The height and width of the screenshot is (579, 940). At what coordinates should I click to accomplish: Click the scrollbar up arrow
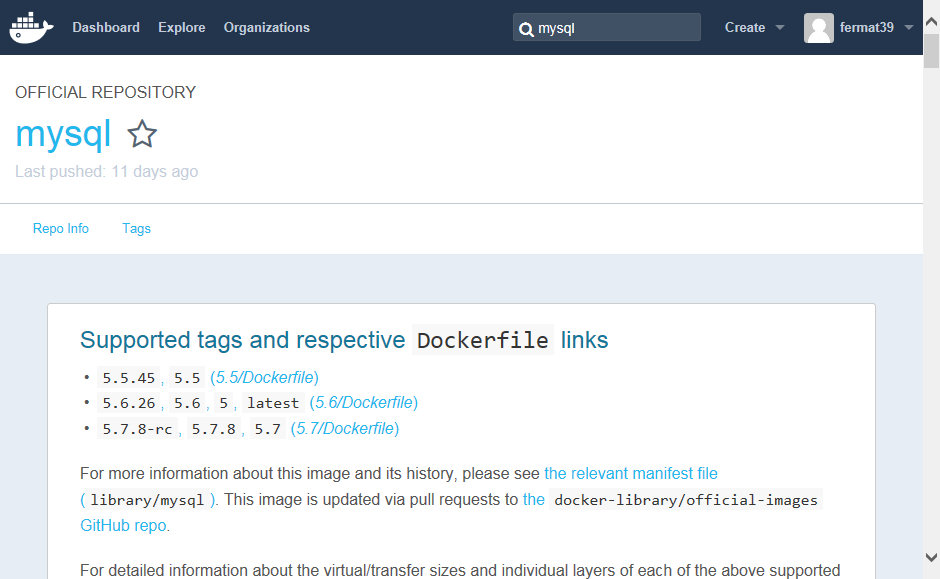pyautogui.click(x=932, y=22)
